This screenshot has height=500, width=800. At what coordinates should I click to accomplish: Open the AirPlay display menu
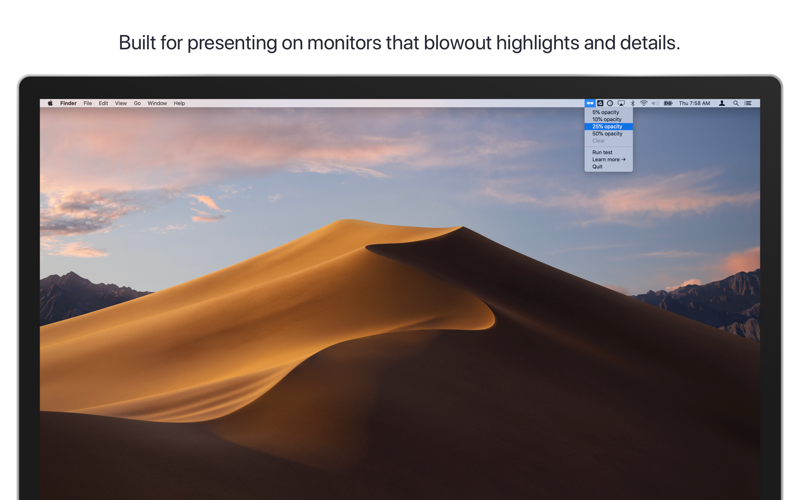coord(621,103)
